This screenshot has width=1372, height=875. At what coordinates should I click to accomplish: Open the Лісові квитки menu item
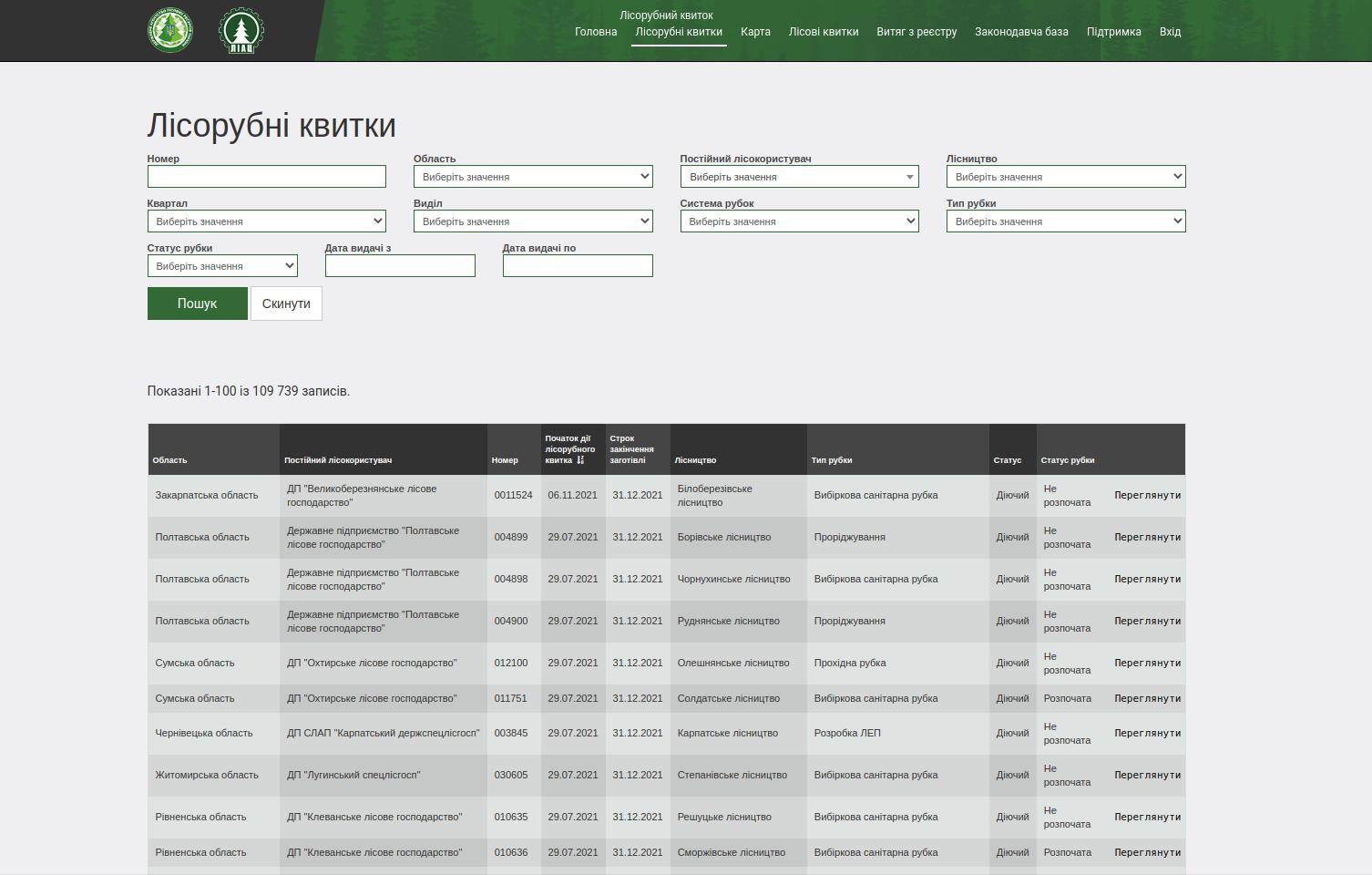(824, 32)
